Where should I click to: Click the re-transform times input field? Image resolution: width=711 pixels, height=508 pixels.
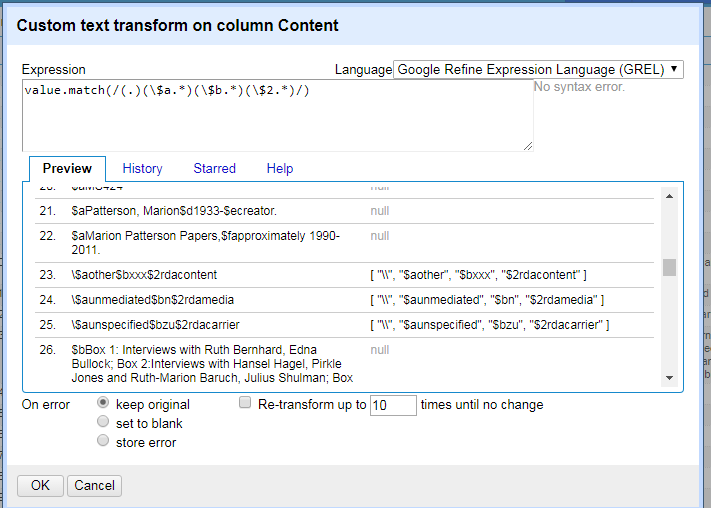(393, 405)
